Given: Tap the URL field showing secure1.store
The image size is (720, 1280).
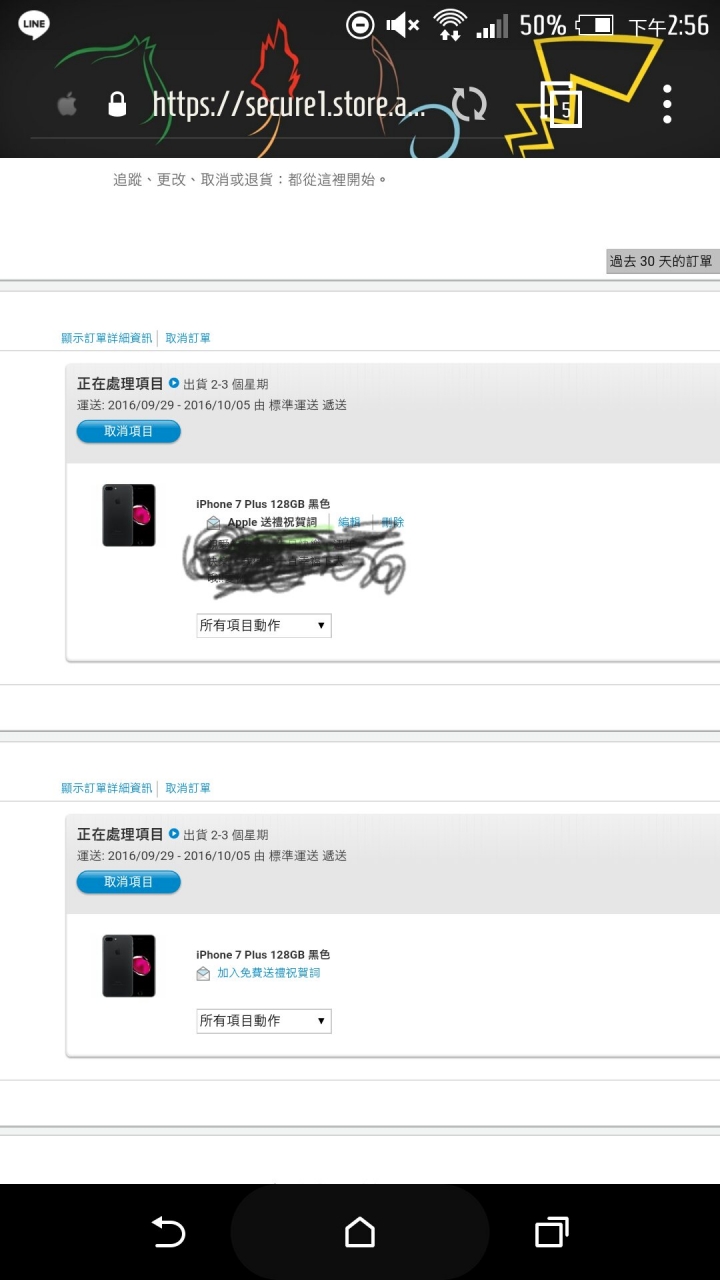Looking at the screenshot, I should 290,104.
